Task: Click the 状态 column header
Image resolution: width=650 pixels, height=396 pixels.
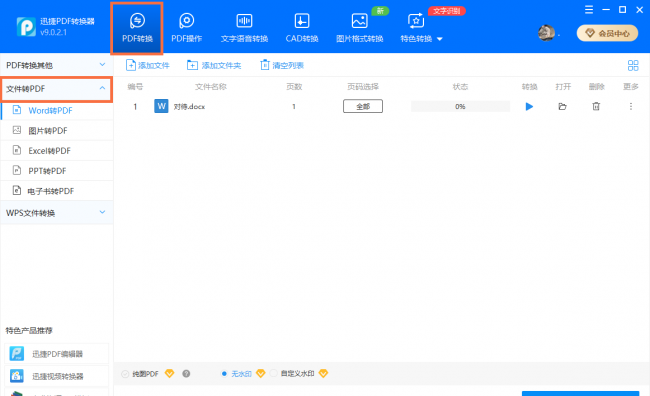Action: [x=460, y=87]
